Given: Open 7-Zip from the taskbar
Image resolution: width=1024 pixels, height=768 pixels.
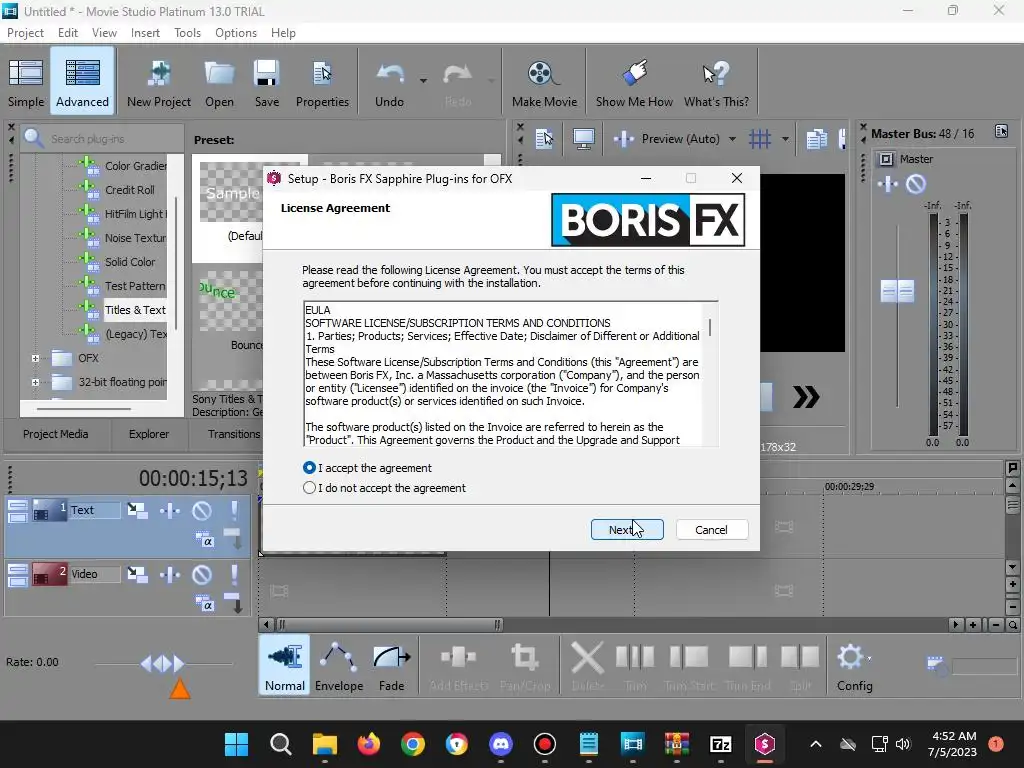Looking at the screenshot, I should pyautogui.click(x=721, y=744).
